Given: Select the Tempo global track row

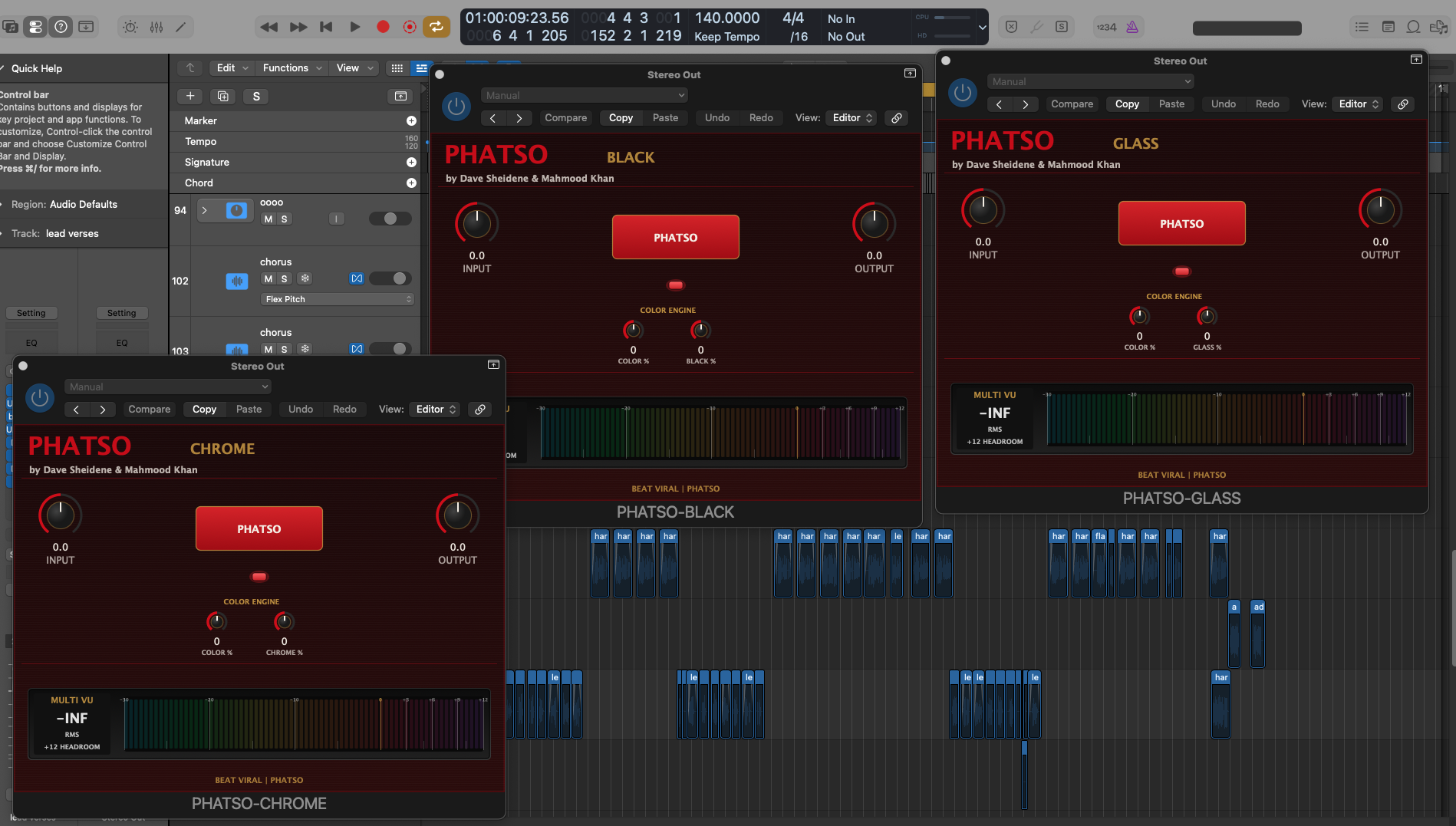Looking at the screenshot, I should tap(295, 141).
